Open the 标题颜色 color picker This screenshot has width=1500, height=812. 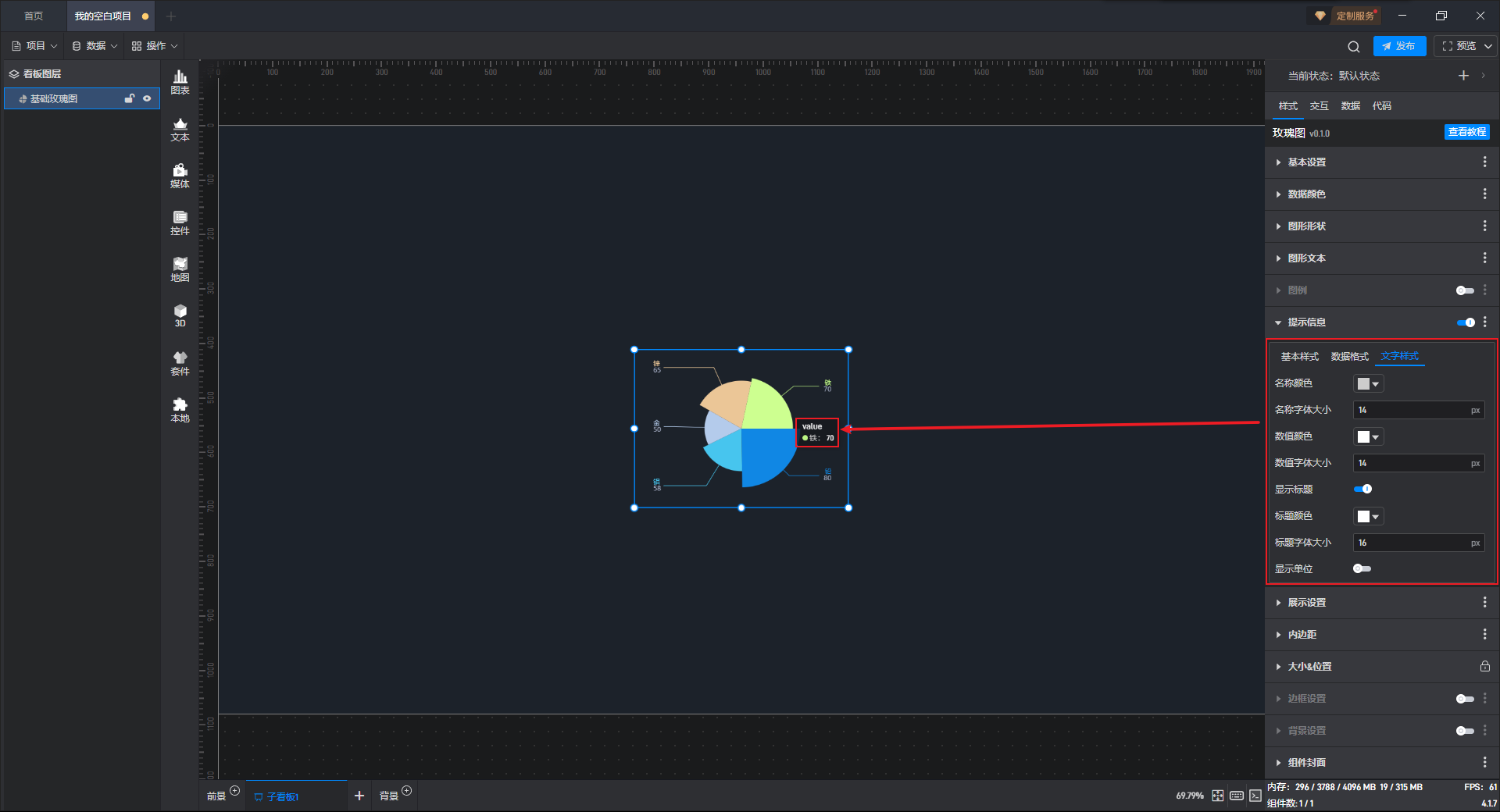click(1369, 516)
